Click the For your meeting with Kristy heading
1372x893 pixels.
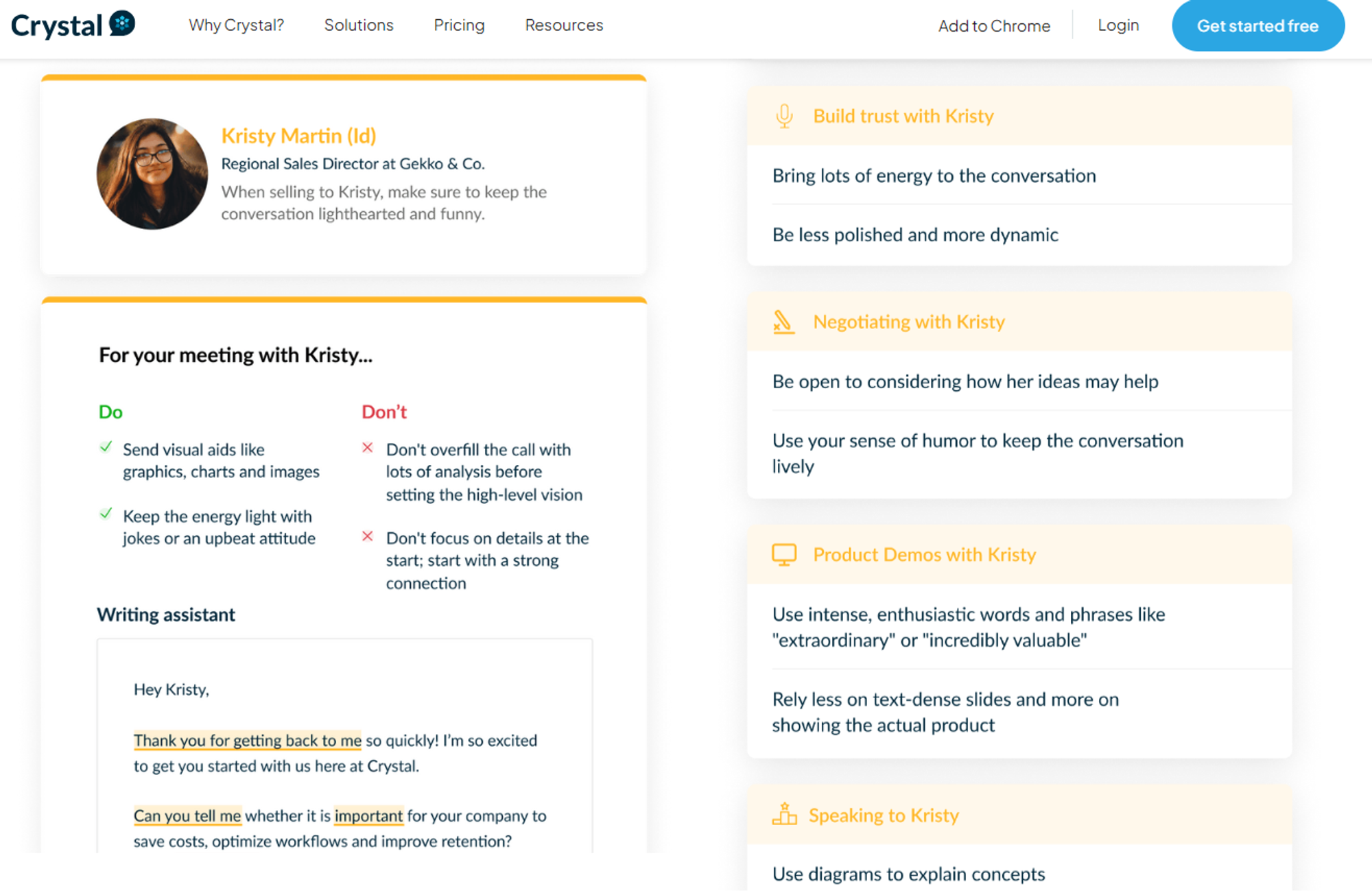236,355
